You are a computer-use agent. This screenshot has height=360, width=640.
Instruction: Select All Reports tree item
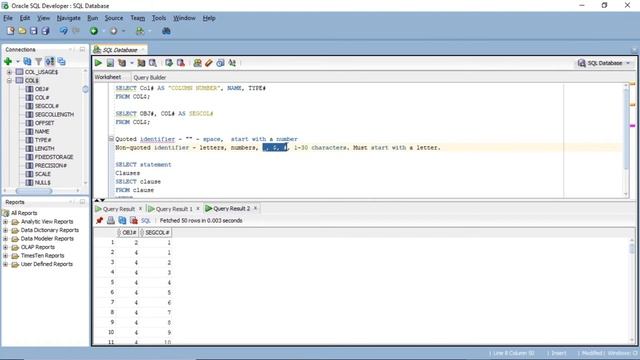pyautogui.click(x=24, y=213)
